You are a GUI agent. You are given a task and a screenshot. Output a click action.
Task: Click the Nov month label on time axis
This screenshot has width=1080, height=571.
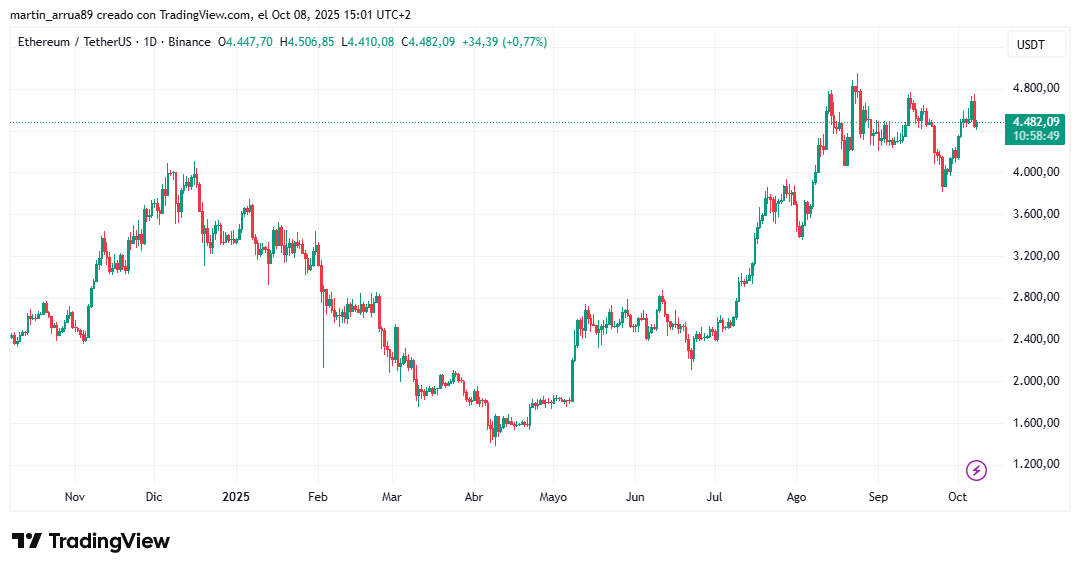point(76,496)
